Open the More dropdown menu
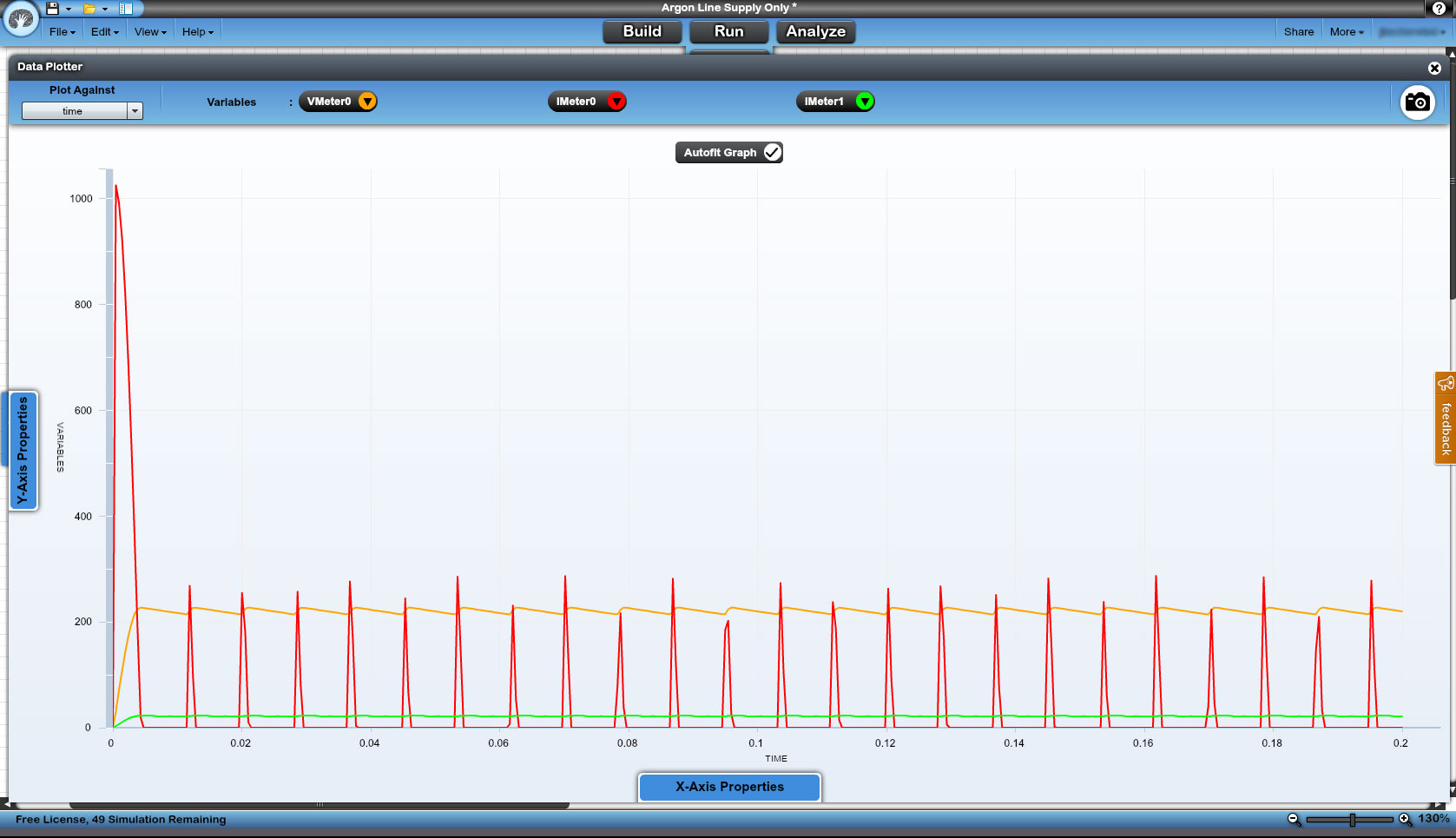1456x838 pixels. (1347, 32)
